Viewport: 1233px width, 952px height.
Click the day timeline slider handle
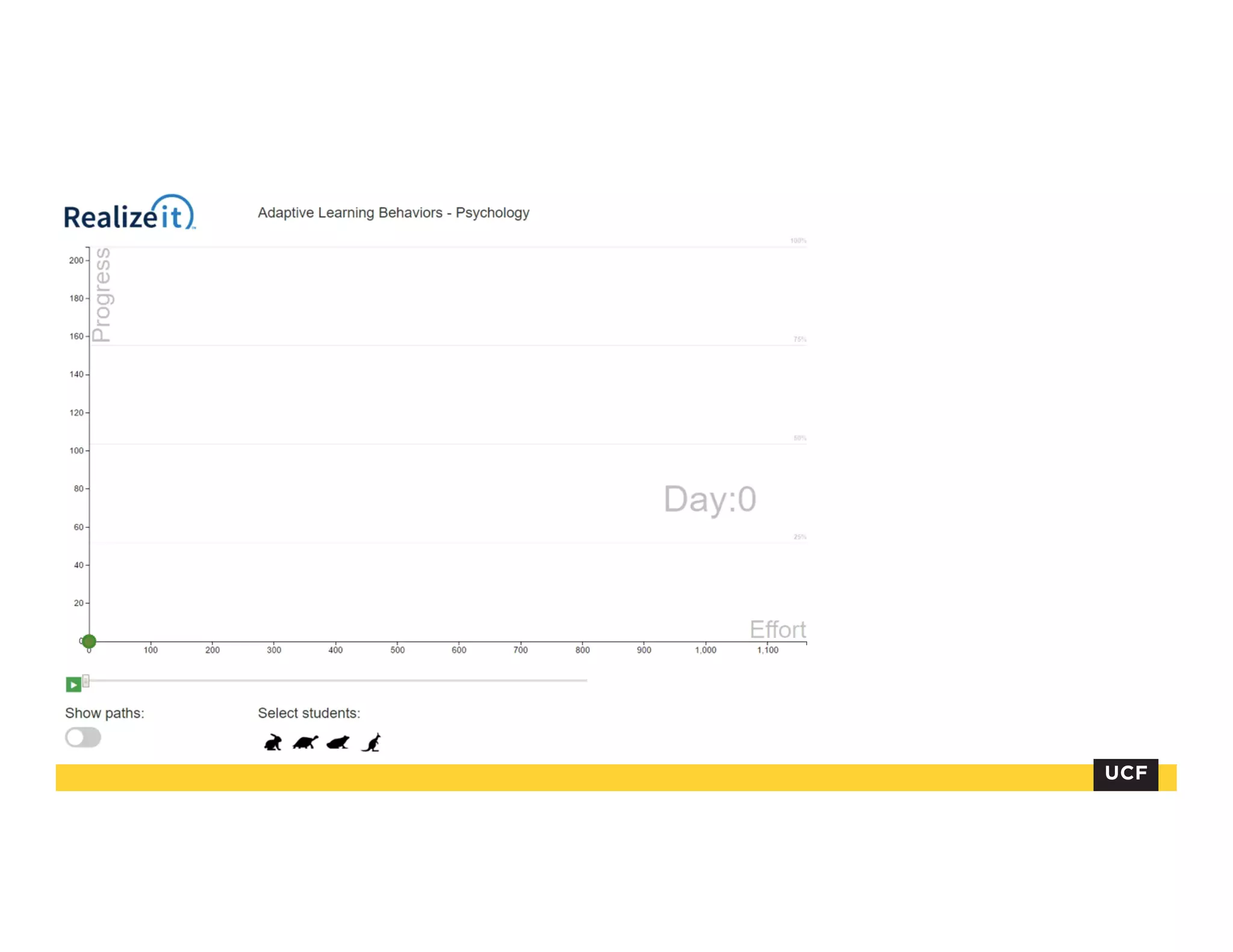tap(86, 681)
